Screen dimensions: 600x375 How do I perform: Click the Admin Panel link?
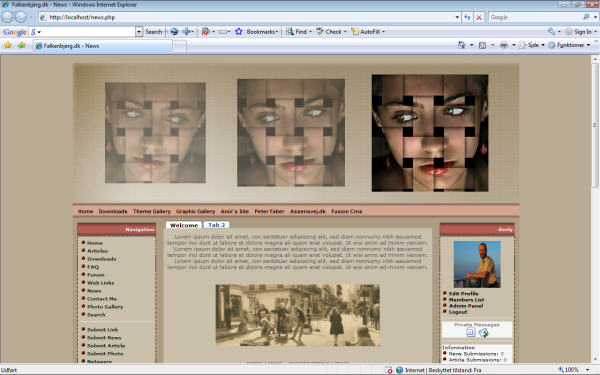pyautogui.click(x=466, y=306)
